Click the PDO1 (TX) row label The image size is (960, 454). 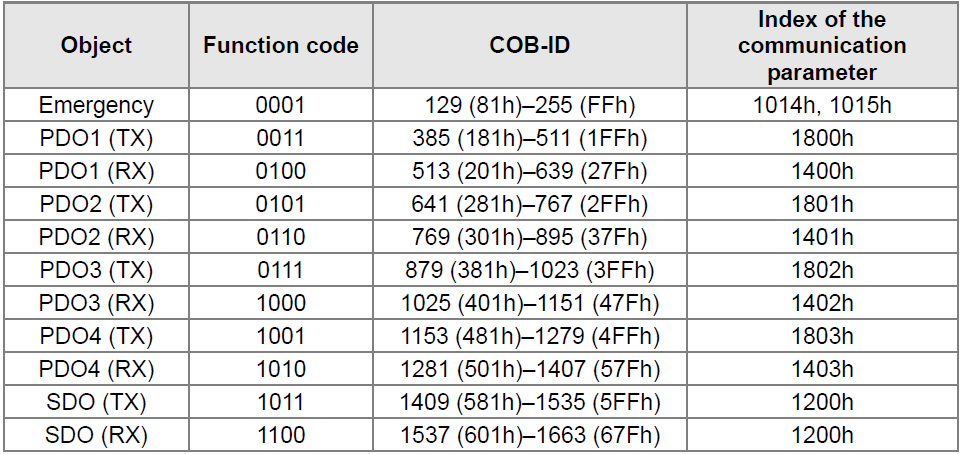(97, 138)
